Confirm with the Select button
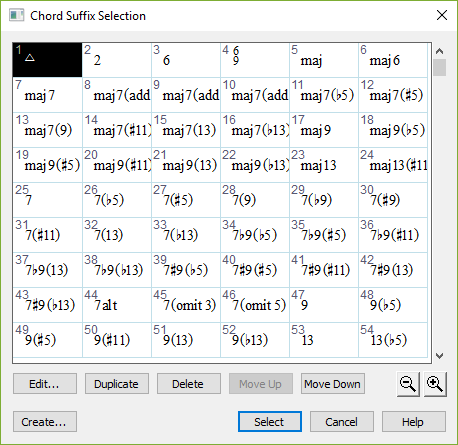 click(270, 422)
